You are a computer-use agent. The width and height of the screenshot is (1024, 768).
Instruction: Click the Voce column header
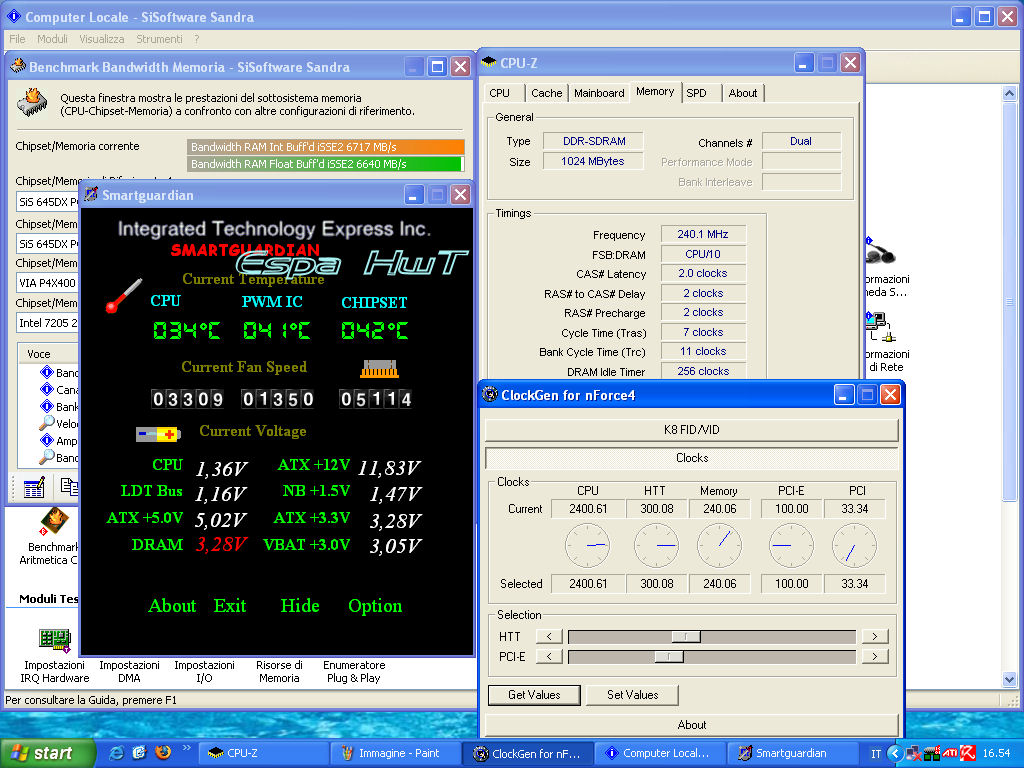point(47,354)
